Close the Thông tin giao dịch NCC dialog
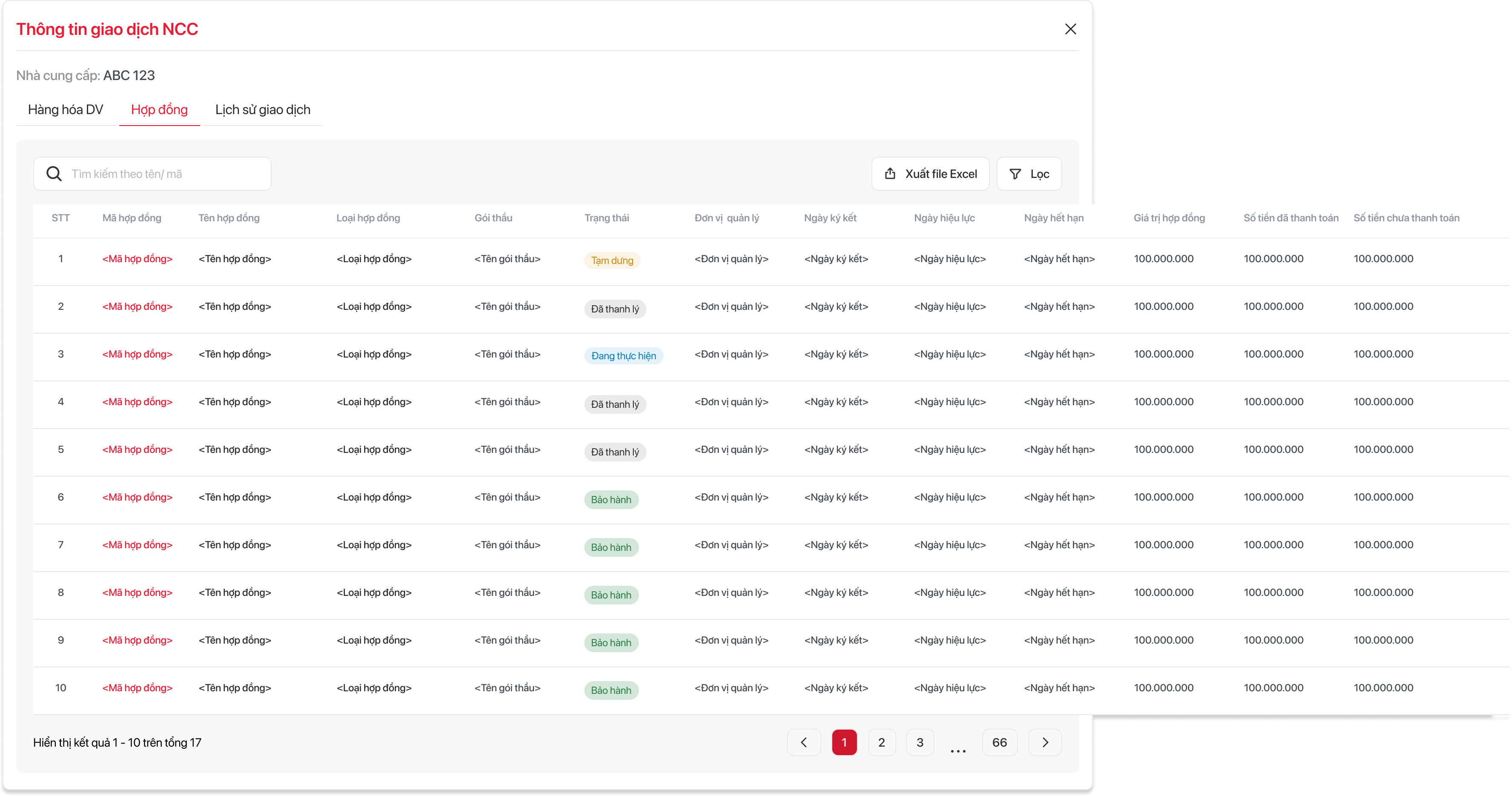Image resolution: width=1512 pixels, height=796 pixels. (1070, 29)
